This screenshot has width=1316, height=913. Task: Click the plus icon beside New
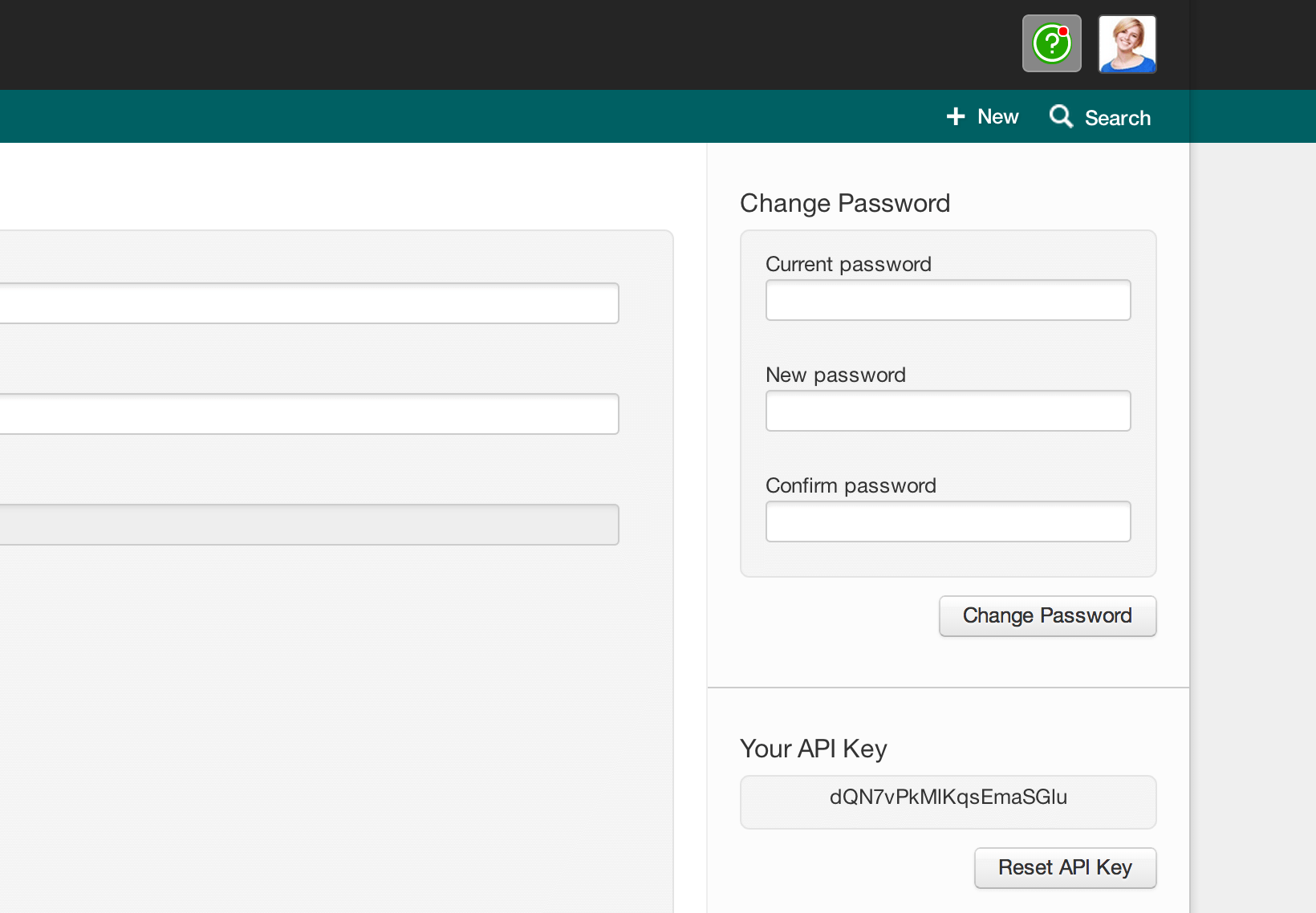coord(955,117)
